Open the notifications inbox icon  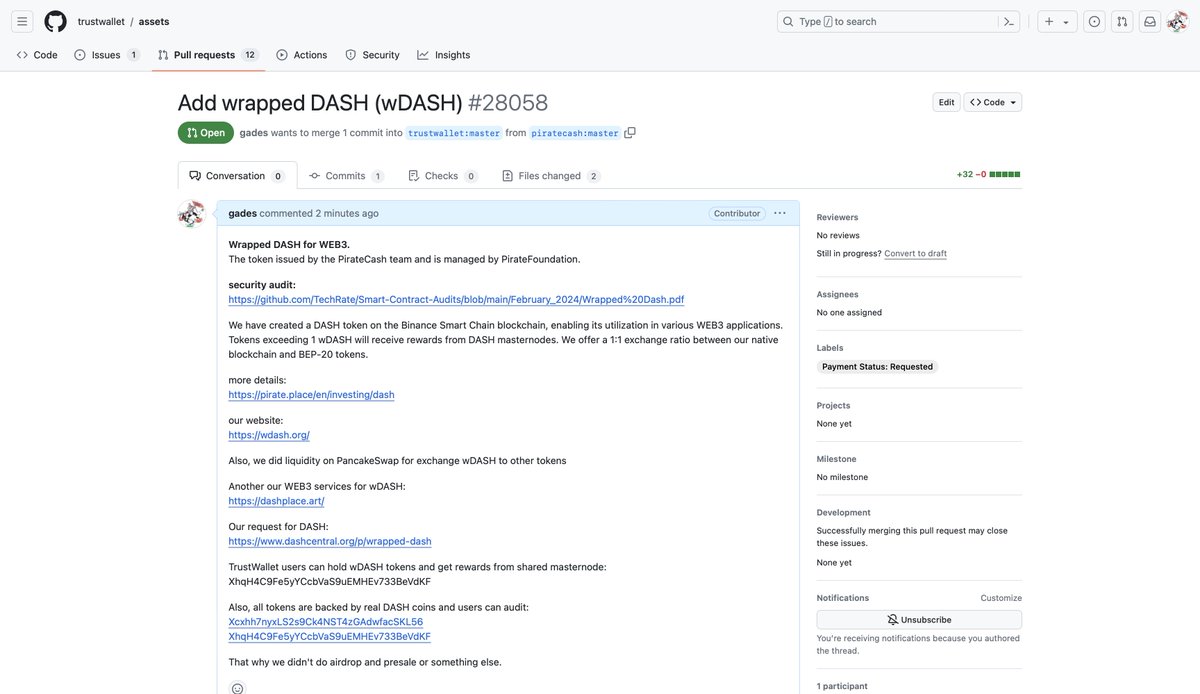(x=1150, y=21)
